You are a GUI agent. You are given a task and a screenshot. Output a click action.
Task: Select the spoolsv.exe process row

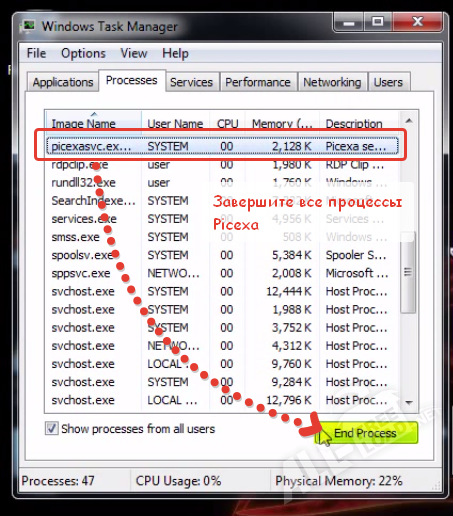pos(222,255)
